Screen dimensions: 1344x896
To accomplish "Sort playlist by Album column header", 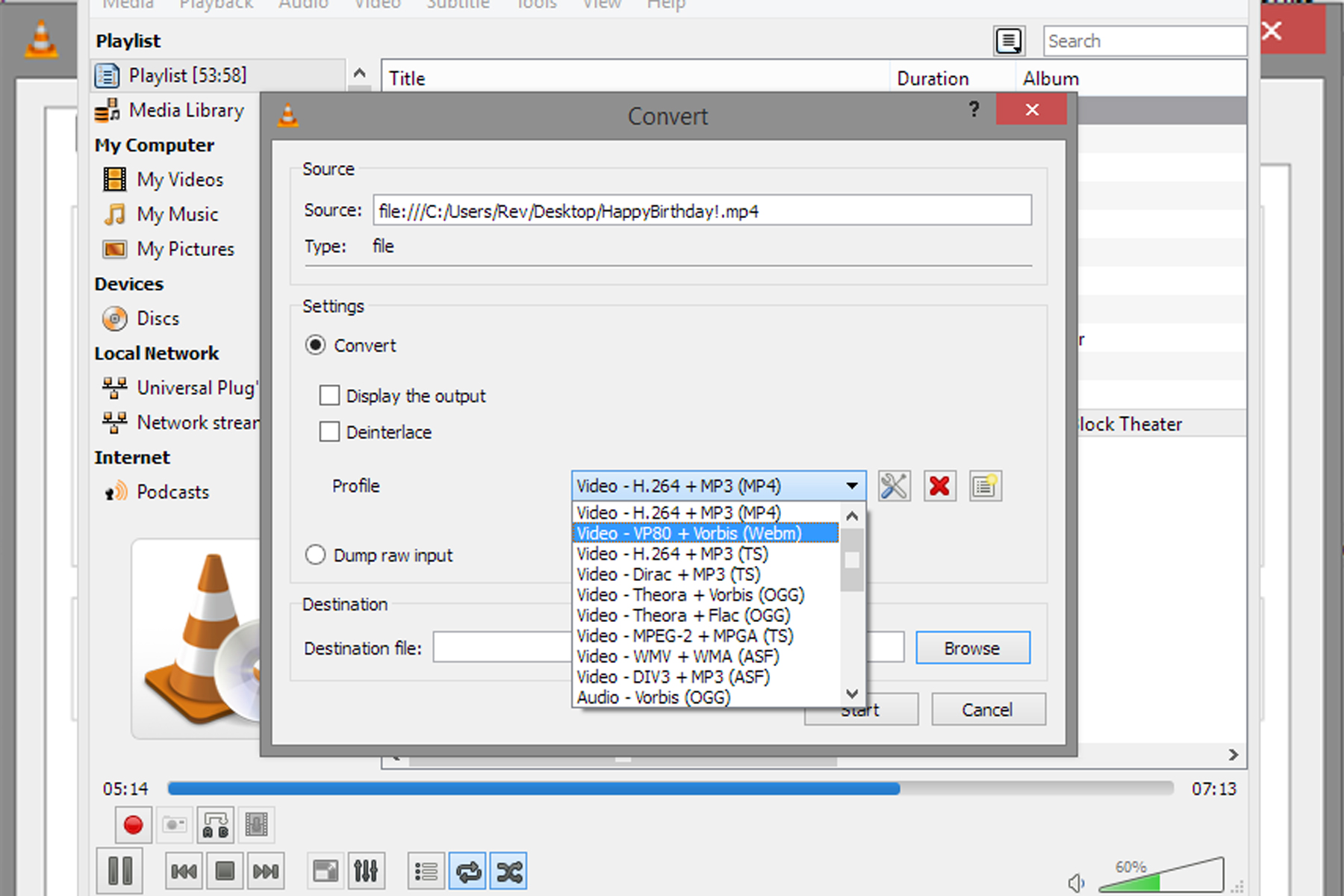I will click(x=1130, y=78).
